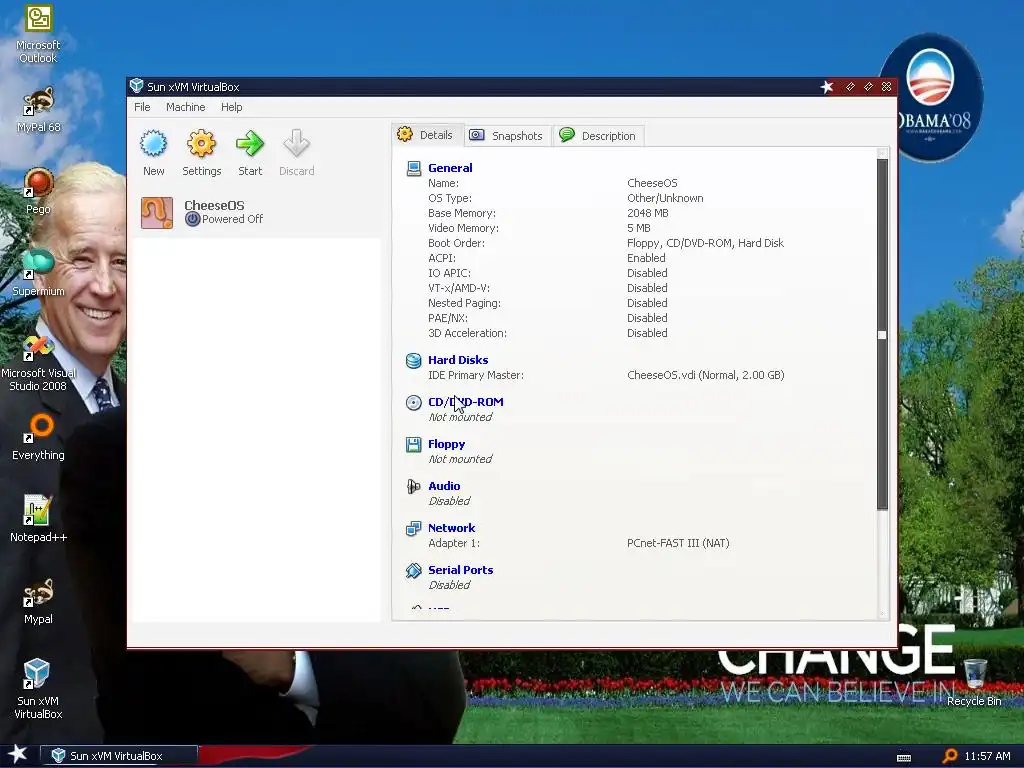Click the Hard Disks section icon

[413, 360]
